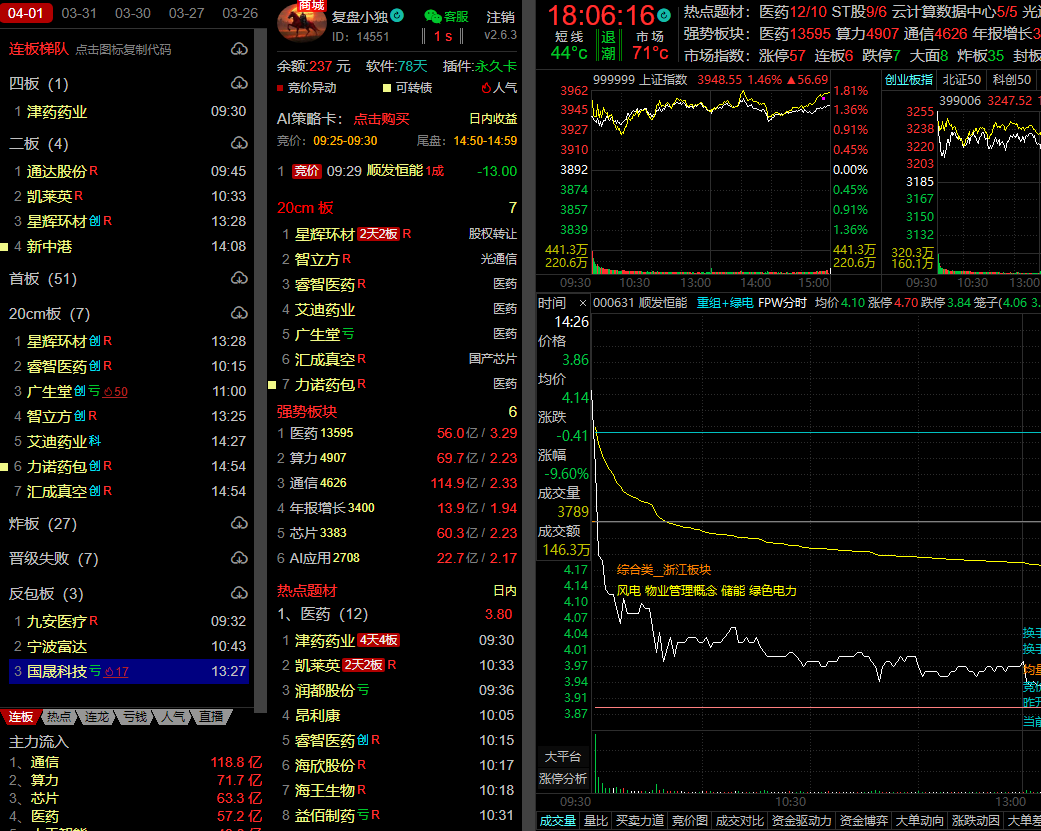The height and width of the screenshot is (831, 1041).
Task: Expand the 晋级失败 (7) group
Action: coord(54,558)
